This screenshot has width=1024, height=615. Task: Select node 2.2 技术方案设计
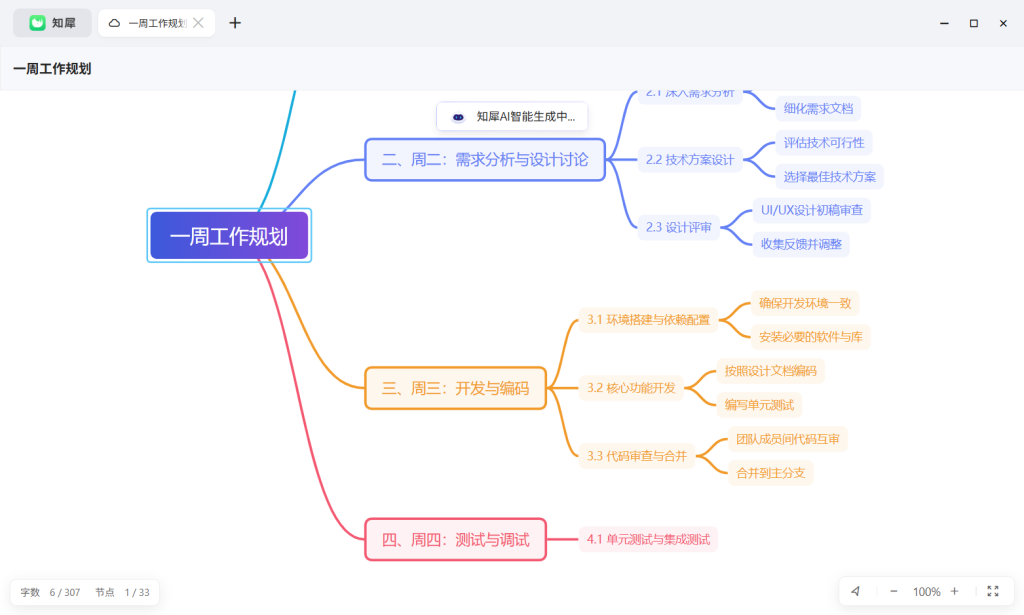pos(690,159)
